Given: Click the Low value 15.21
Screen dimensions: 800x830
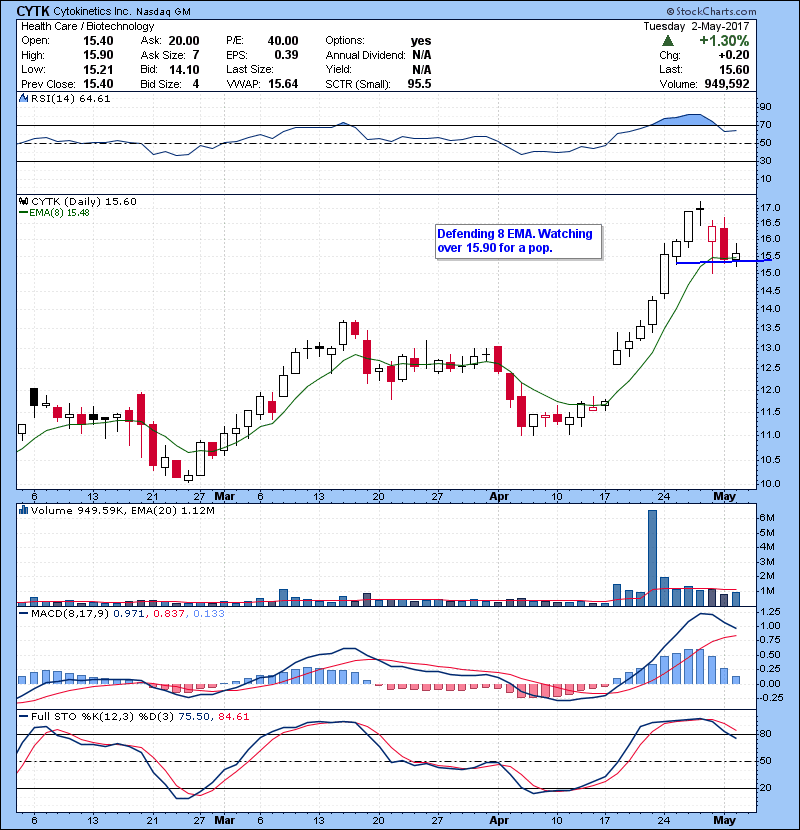Looking at the screenshot, I should pos(98,69).
